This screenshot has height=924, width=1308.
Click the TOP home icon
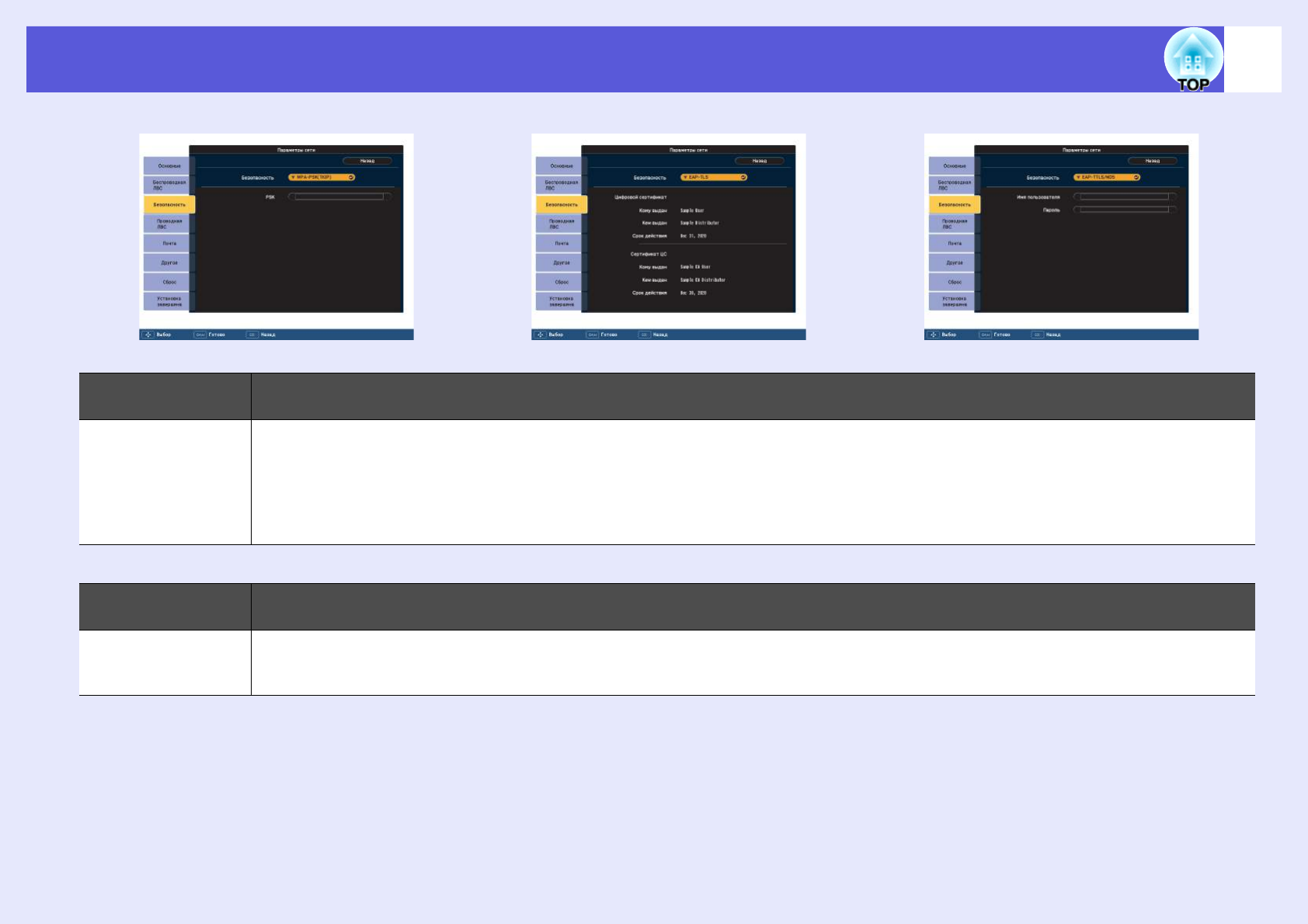(x=1192, y=60)
